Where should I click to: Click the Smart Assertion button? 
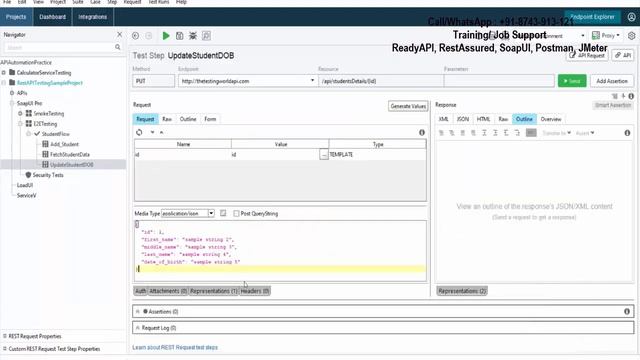tap(613, 105)
